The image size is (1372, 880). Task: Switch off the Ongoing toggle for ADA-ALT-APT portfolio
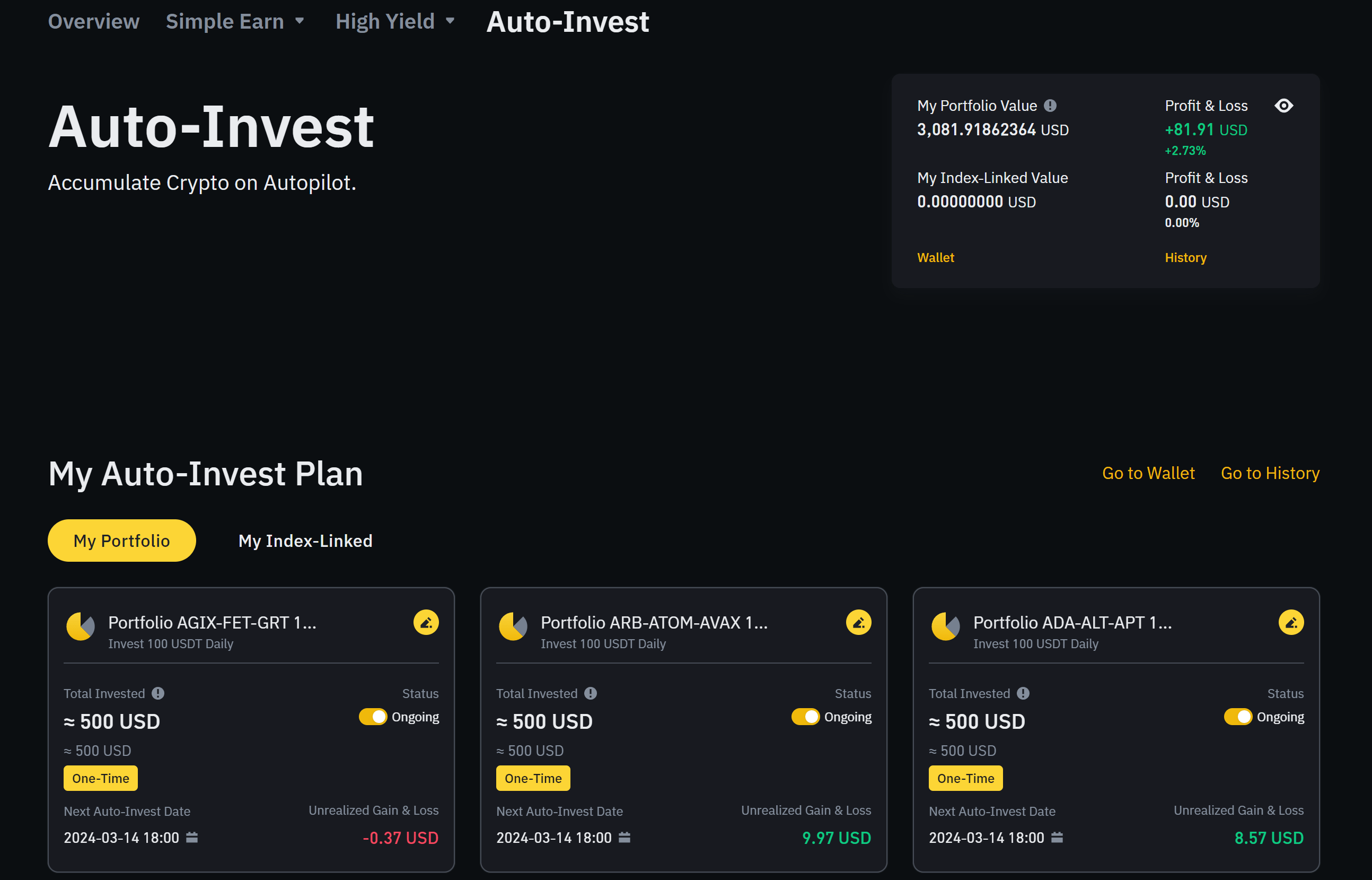(1238, 717)
